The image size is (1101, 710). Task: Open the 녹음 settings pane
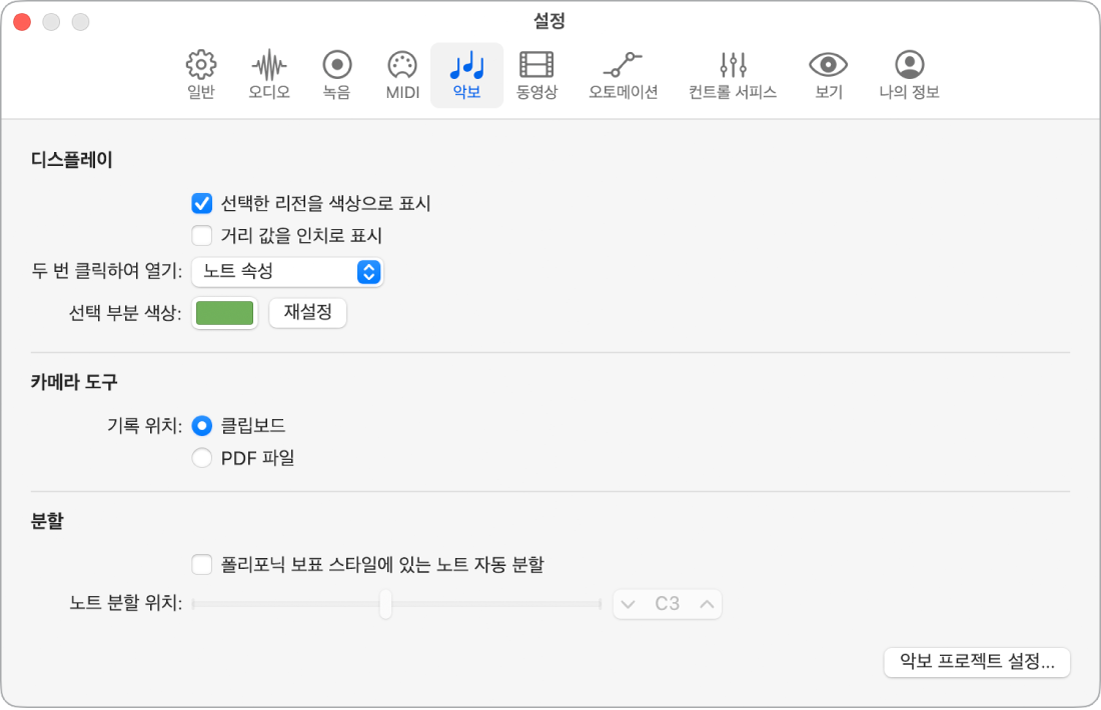click(335, 74)
